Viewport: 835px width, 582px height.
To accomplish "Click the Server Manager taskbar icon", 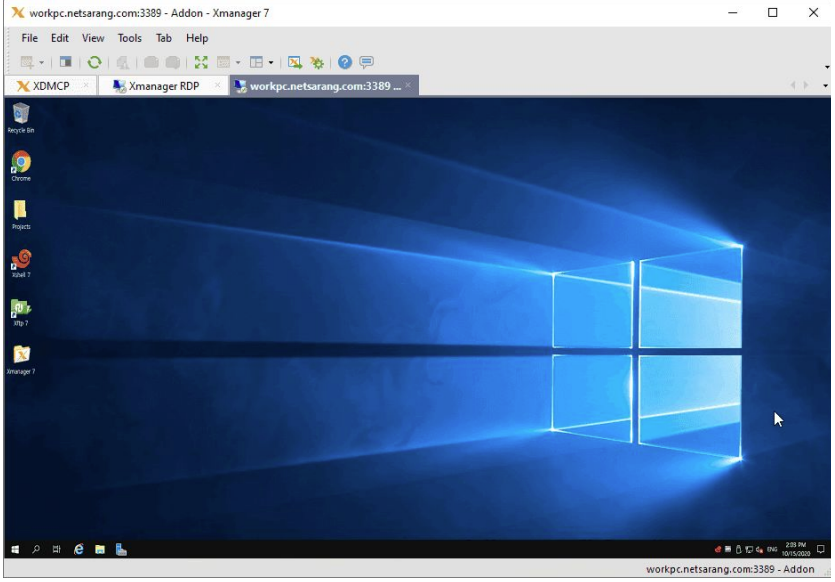I will 121,550.
